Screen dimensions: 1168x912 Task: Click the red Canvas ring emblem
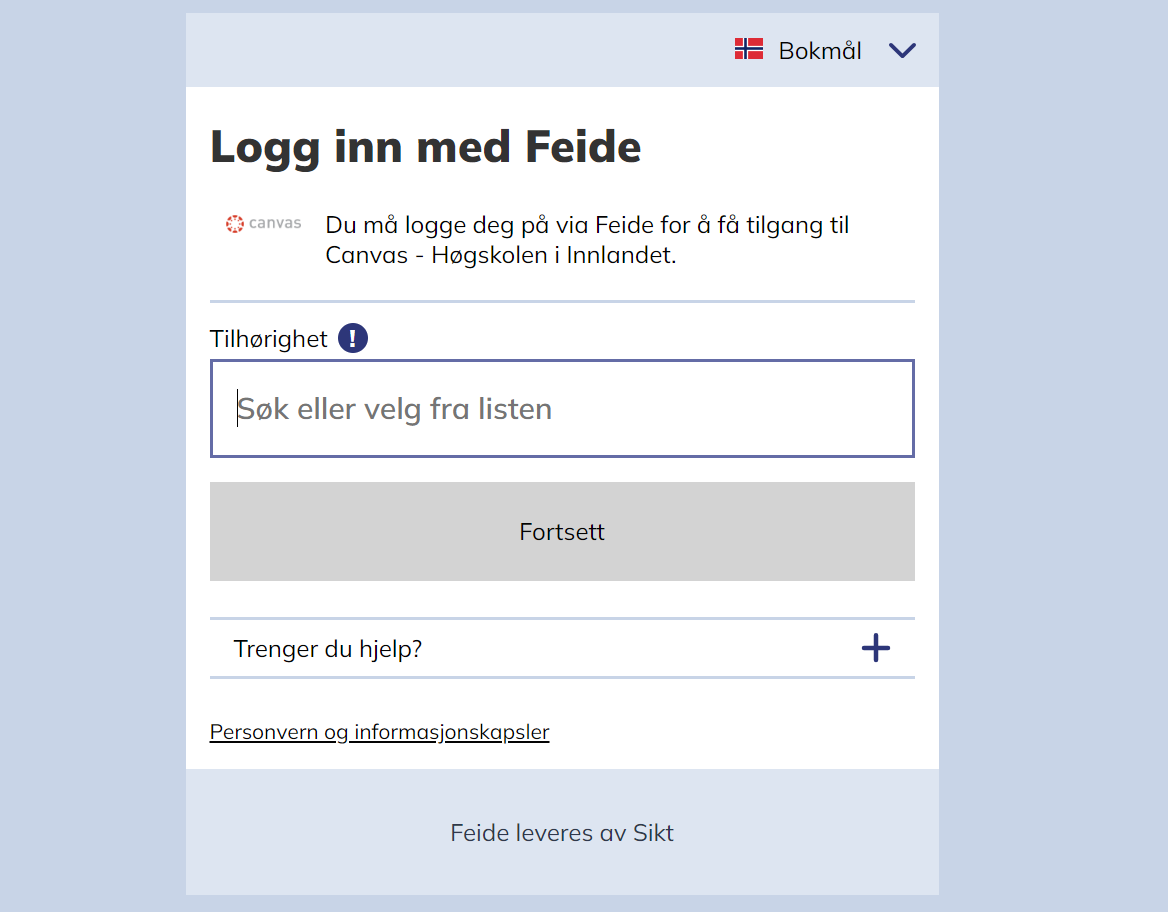pyautogui.click(x=235, y=224)
